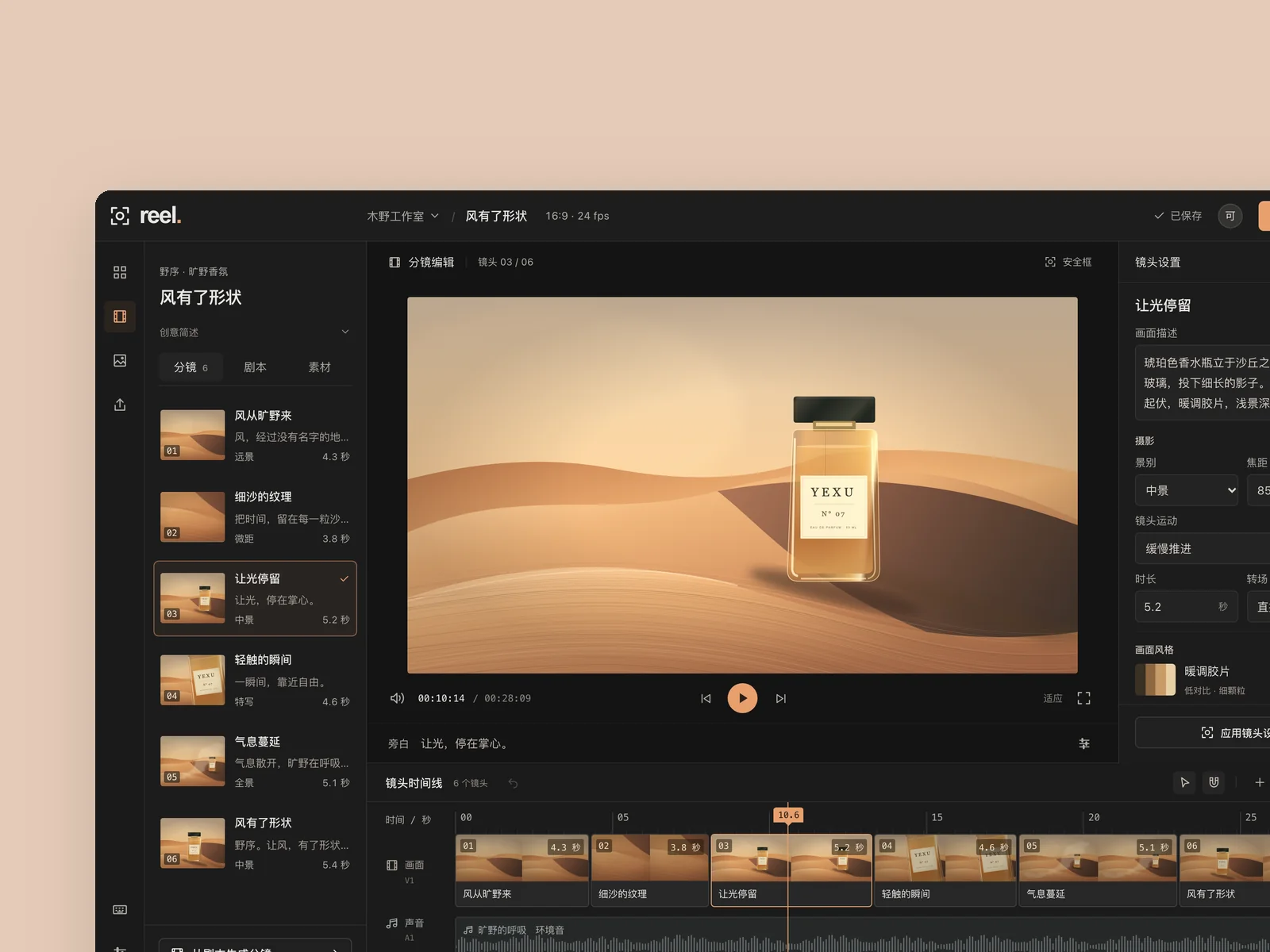
Task: Undo last timeline action
Action: click(513, 783)
